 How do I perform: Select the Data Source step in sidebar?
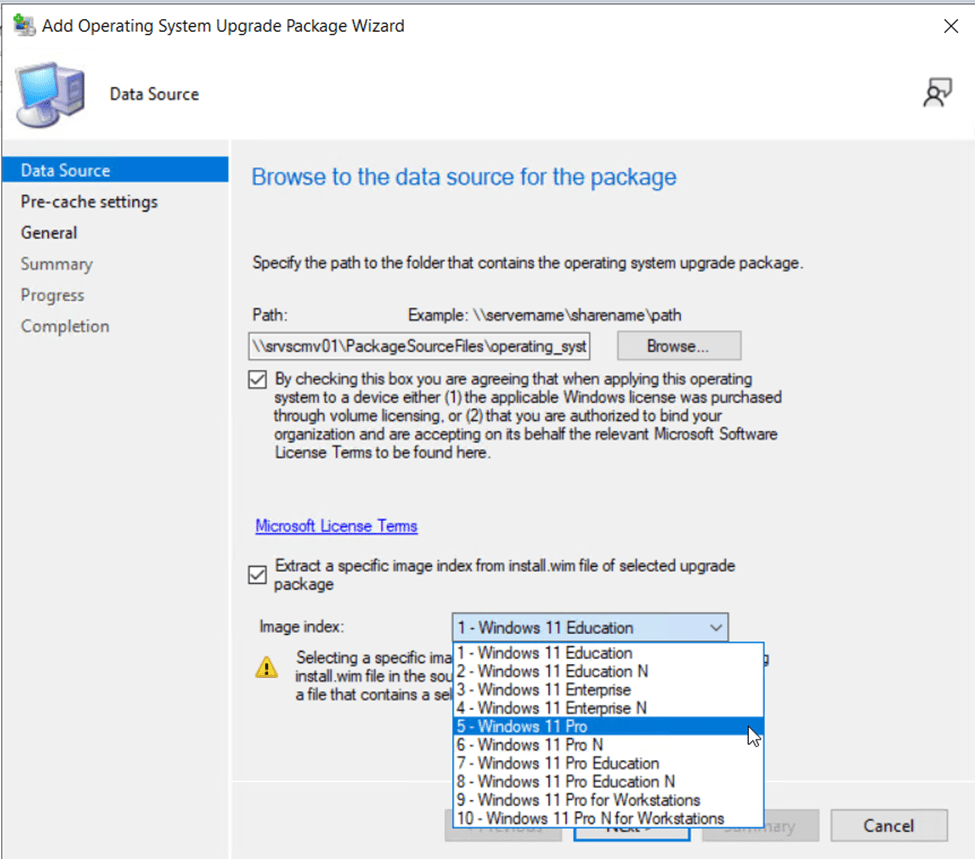[66, 171]
